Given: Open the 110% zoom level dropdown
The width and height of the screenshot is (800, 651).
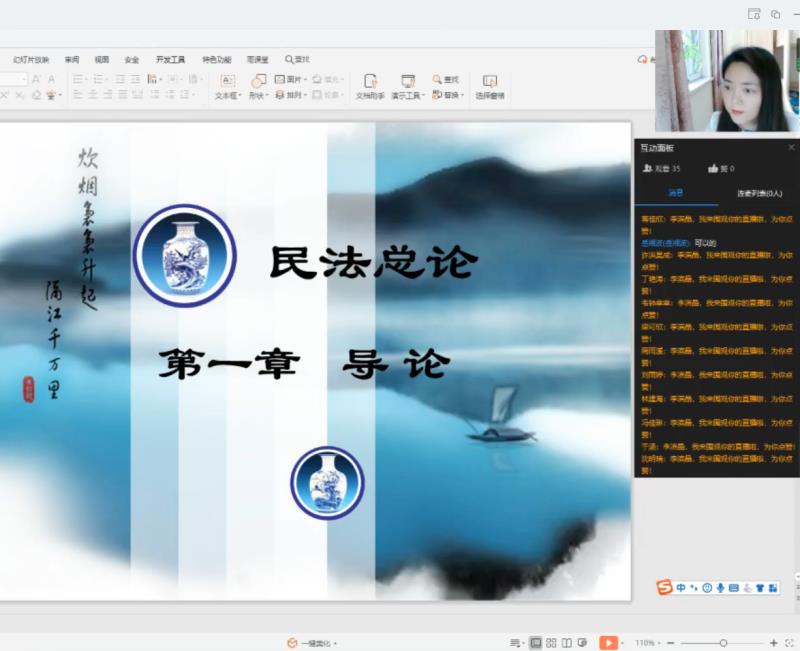Looking at the screenshot, I should click(x=645, y=643).
